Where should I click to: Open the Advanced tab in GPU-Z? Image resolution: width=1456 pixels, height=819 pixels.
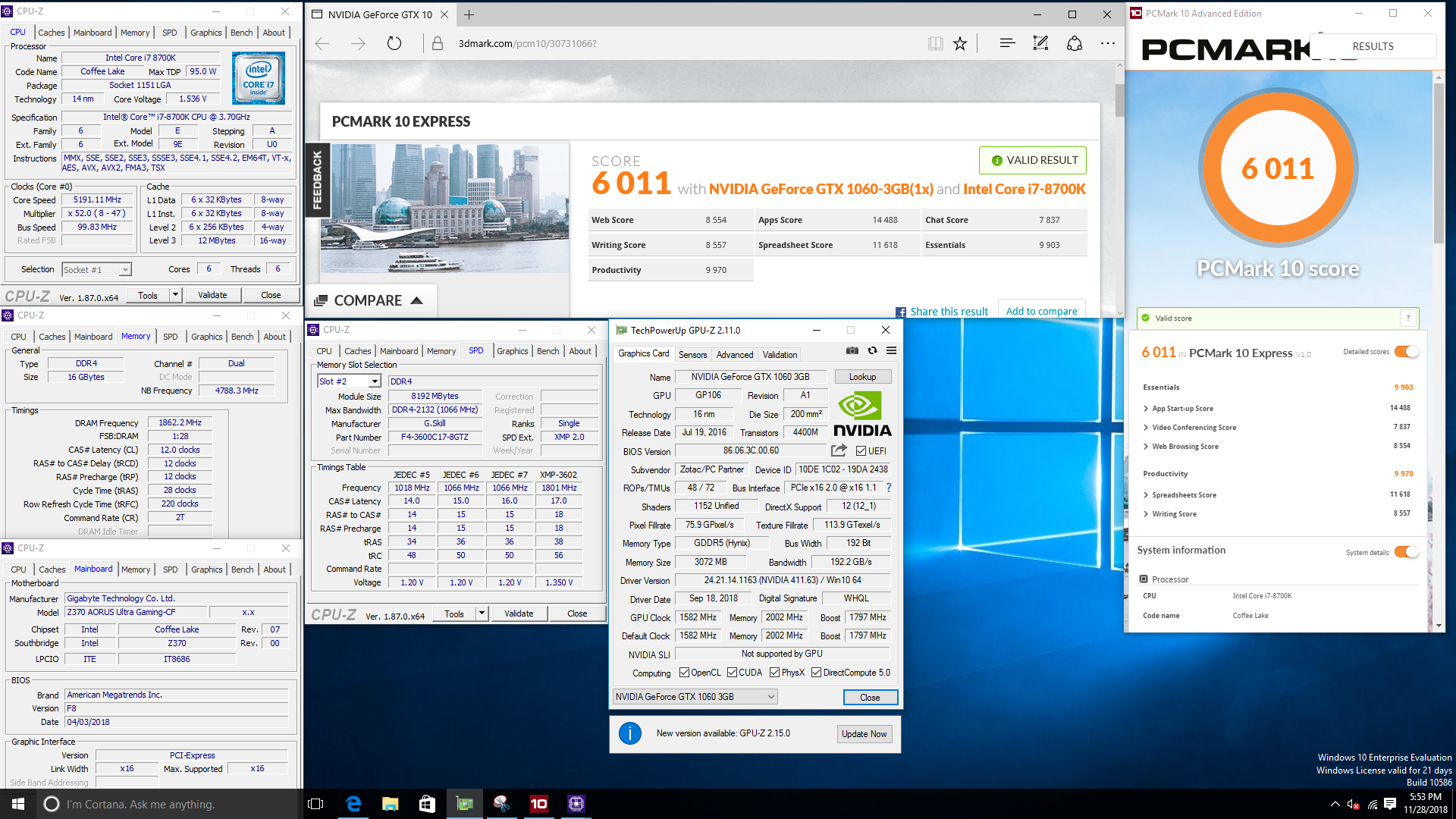point(735,355)
